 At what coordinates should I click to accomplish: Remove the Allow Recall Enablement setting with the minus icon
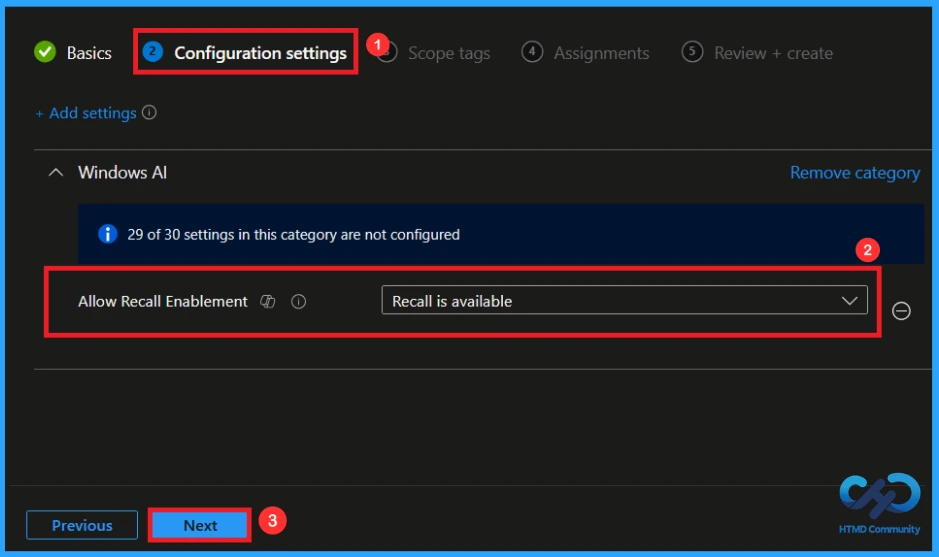(901, 311)
